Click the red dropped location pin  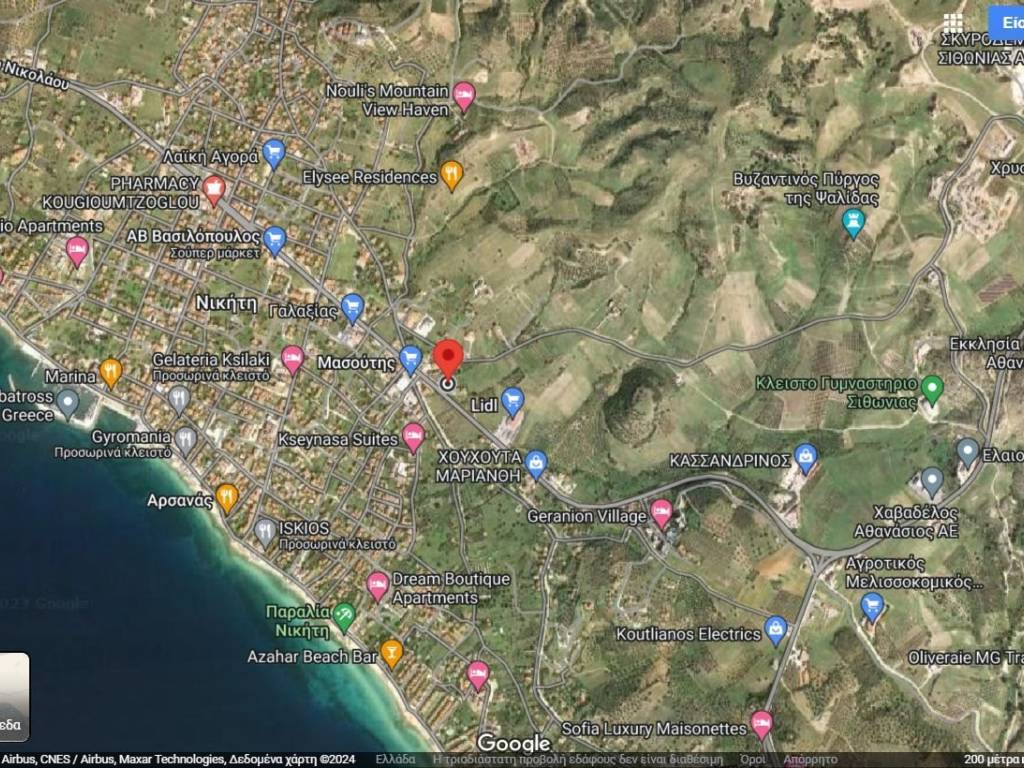(448, 360)
